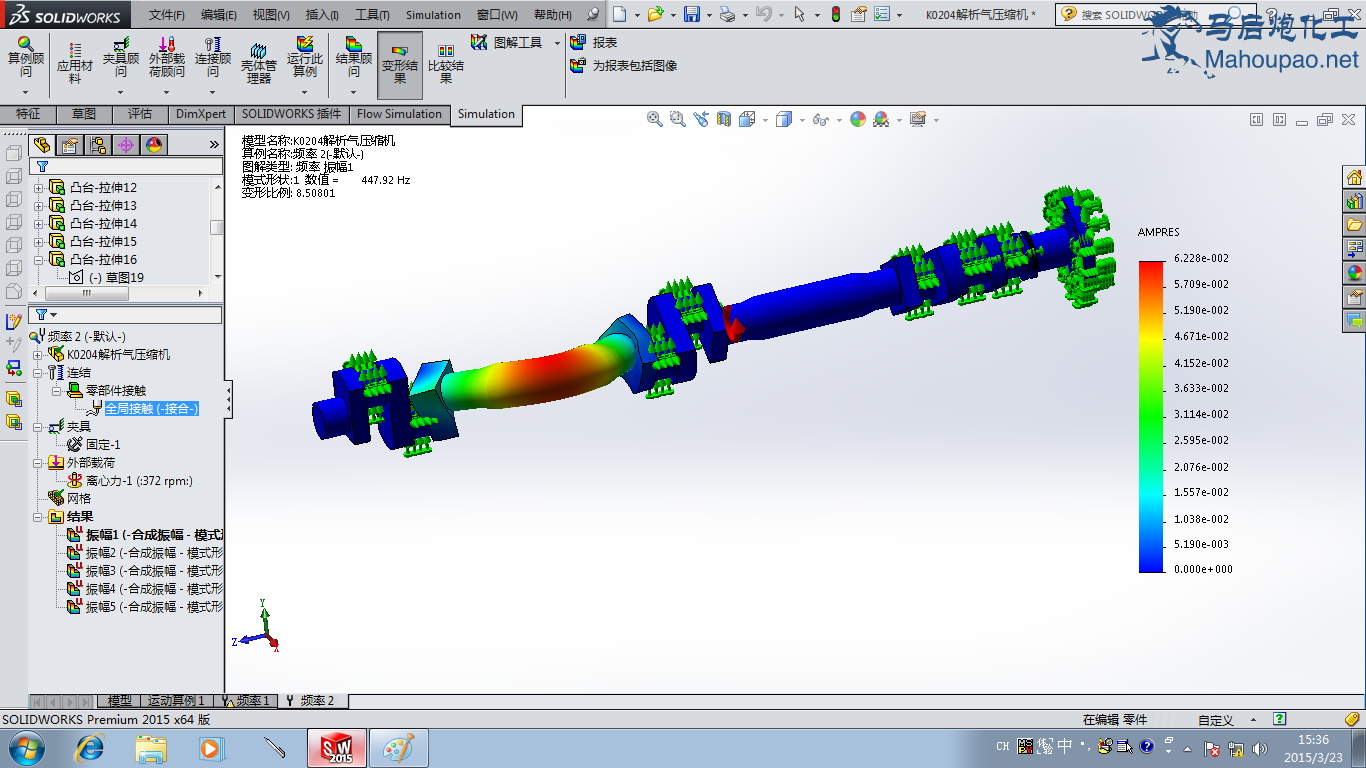Open the File Explorer task pane tab
The width and height of the screenshot is (1366, 768).
point(1354,225)
